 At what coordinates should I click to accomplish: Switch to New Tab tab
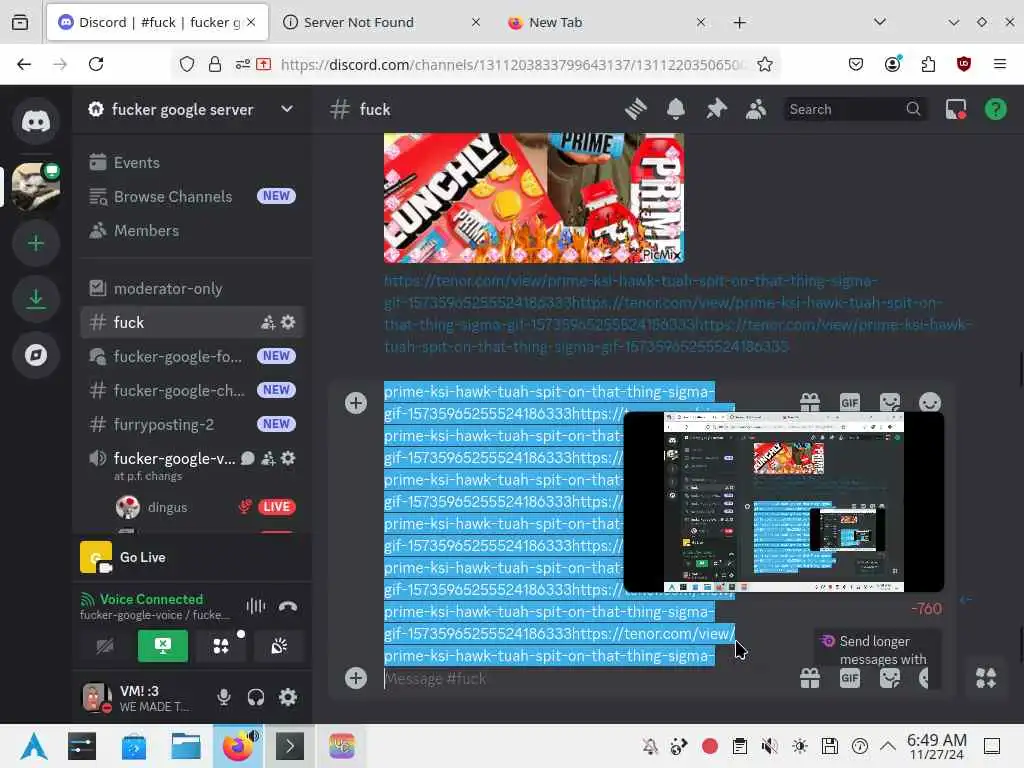[x=606, y=23]
